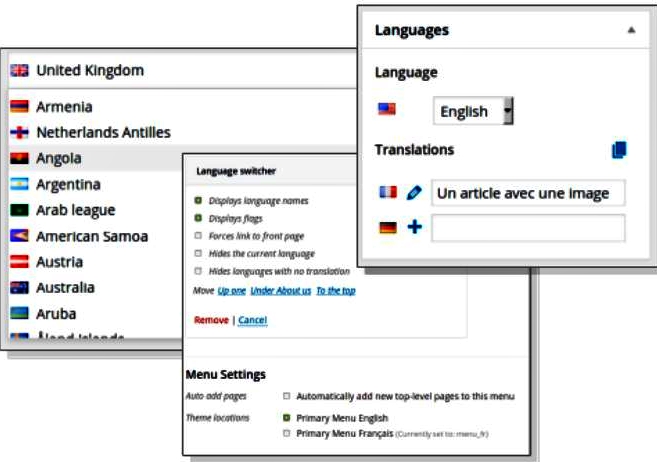Select Armenia from the flag list
The width and height of the screenshot is (657, 462).
click(x=183, y=107)
